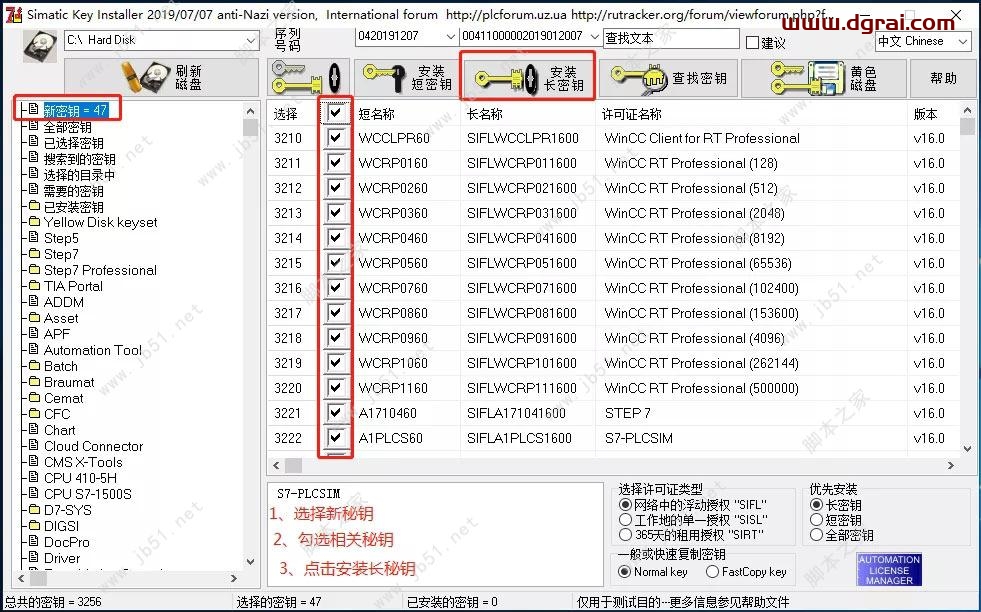This screenshot has height=612, width=981.
Task: Uncheck row 3222 A1PLCS60 checkbox
Action: coord(335,438)
